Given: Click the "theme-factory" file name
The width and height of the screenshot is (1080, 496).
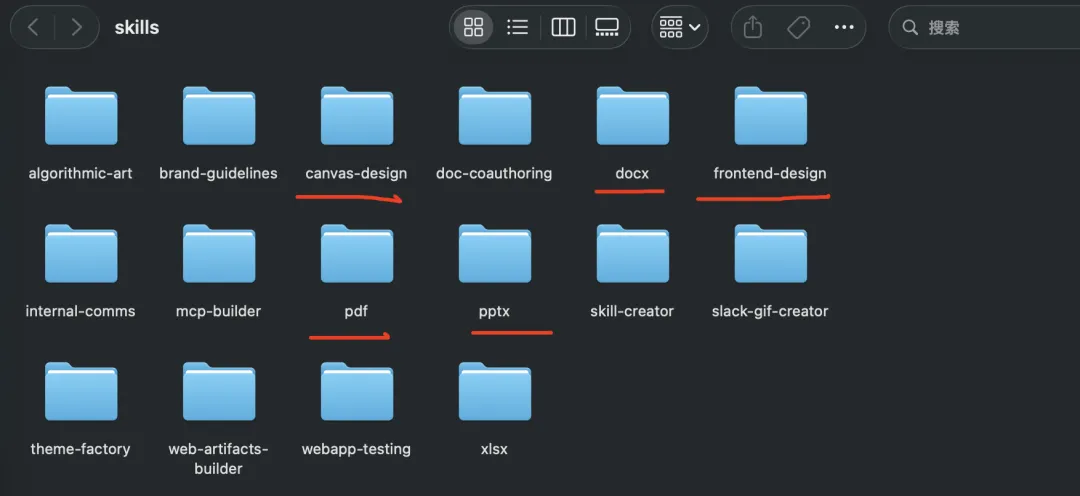Looking at the screenshot, I should click(x=81, y=449).
